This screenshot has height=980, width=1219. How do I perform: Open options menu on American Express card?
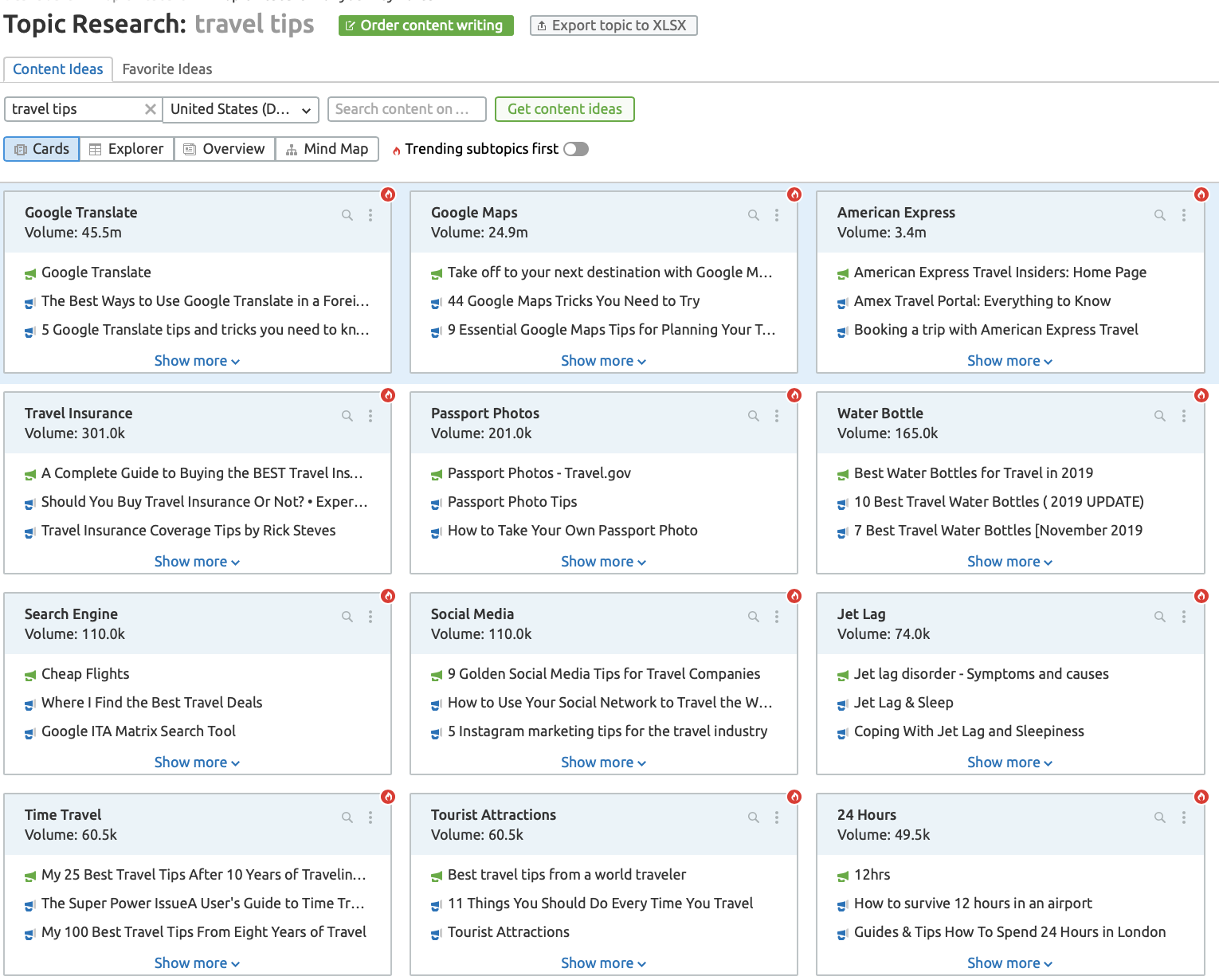1184,215
